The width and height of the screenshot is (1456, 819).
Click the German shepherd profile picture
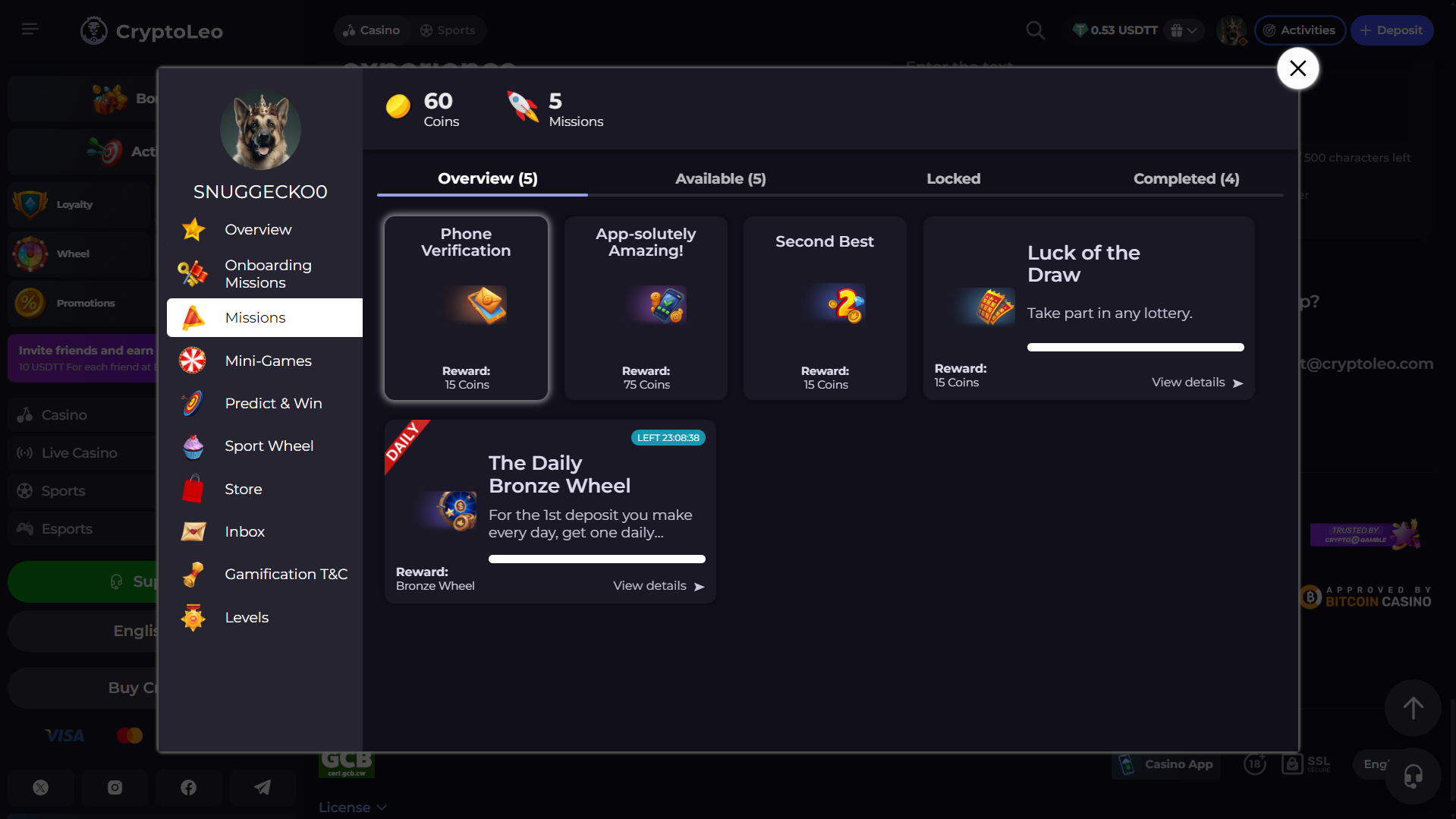pyautogui.click(x=260, y=130)
